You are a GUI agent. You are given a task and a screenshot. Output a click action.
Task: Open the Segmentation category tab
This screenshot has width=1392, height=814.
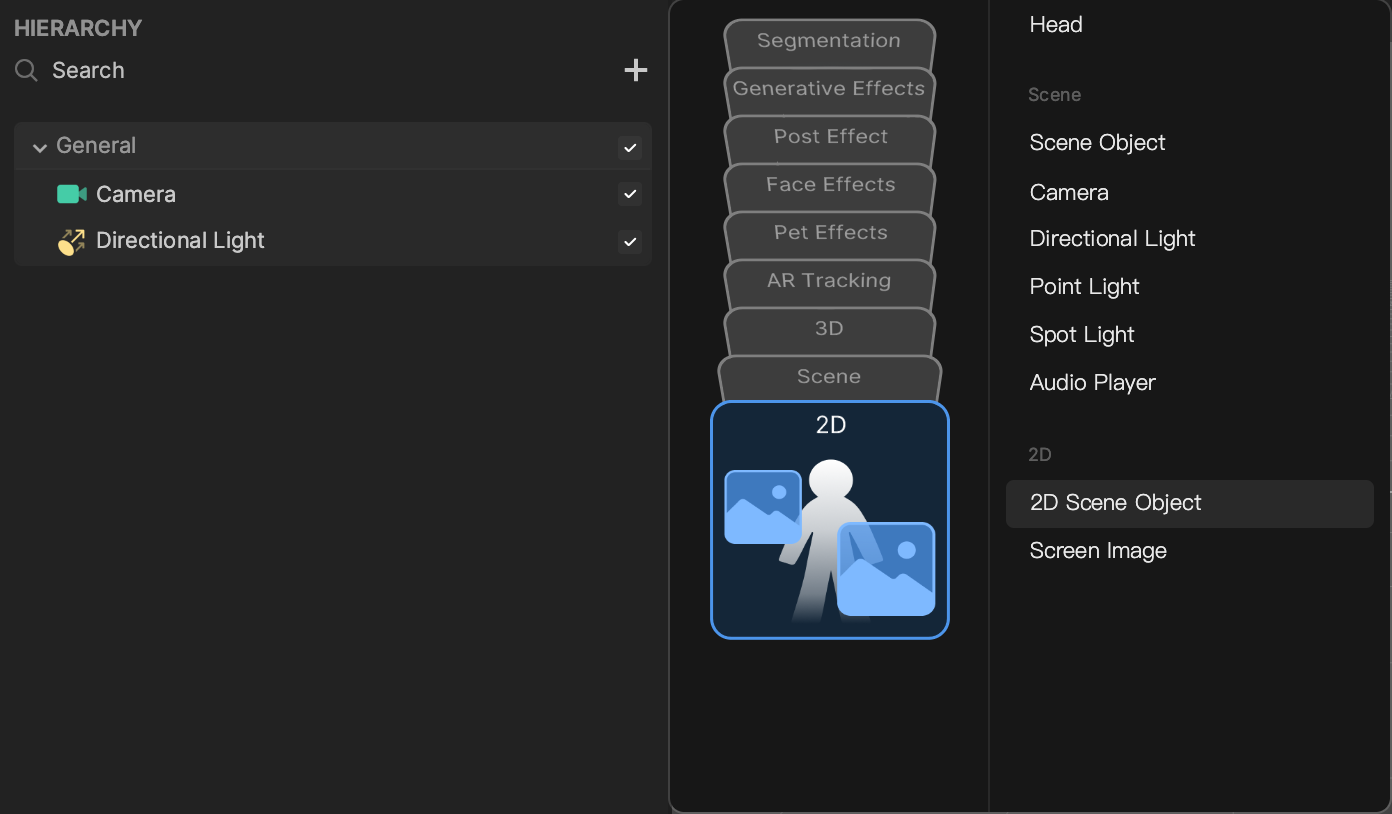coord(829,41)
